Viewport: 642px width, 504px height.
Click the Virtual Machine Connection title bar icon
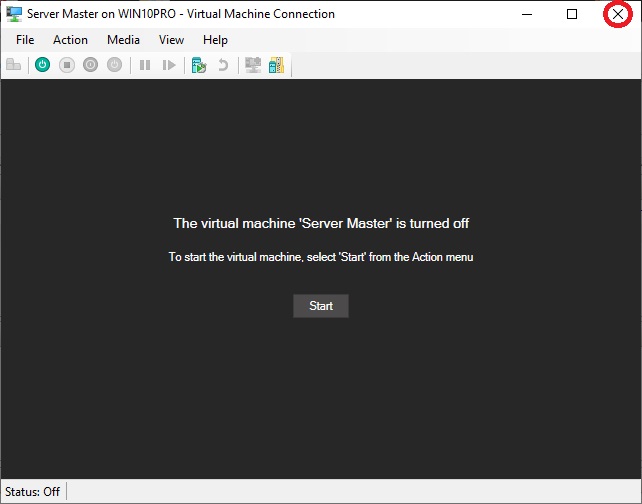tap(14, 14)
